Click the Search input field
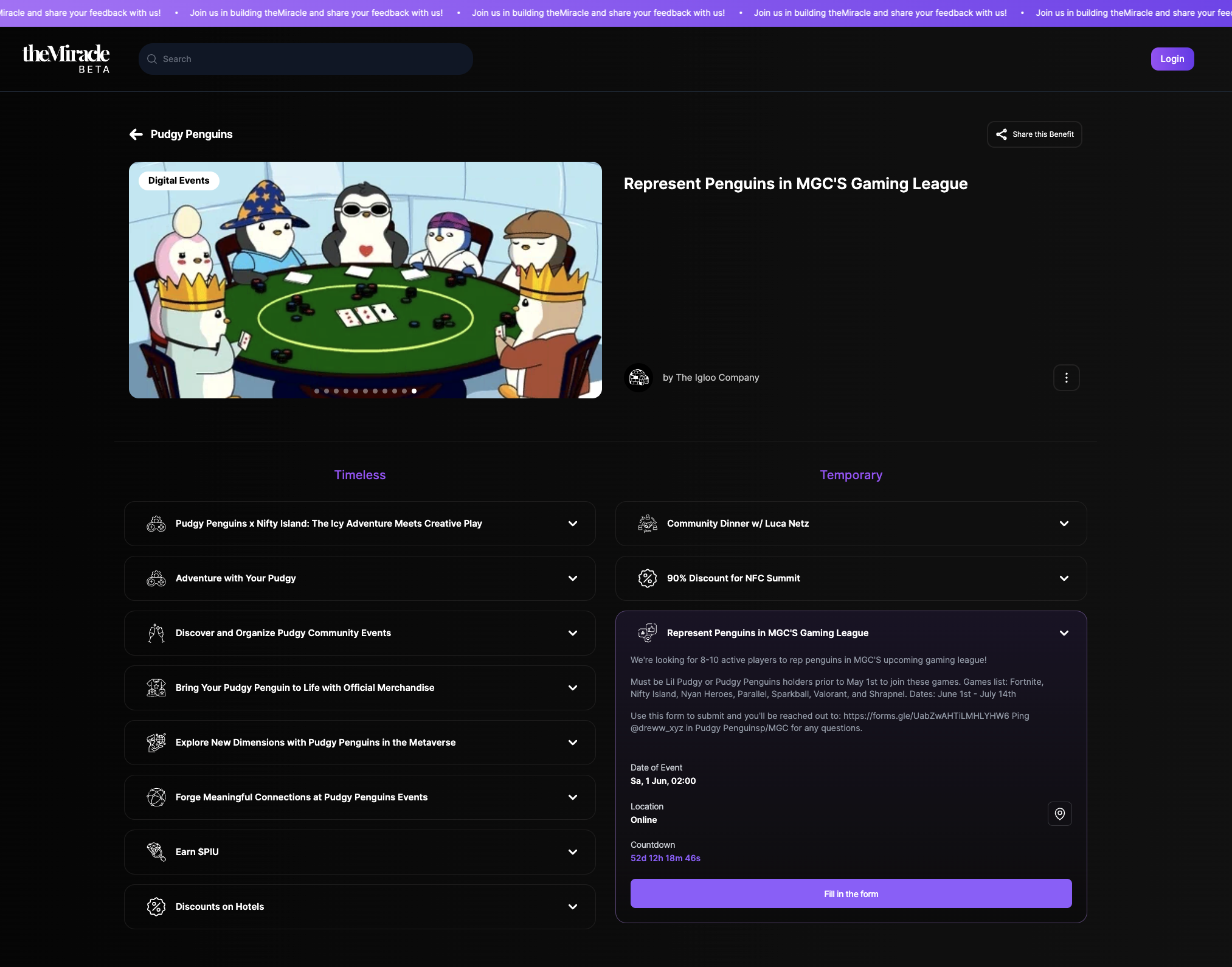This screenshot has width=1232, height=967. point(306,59)
